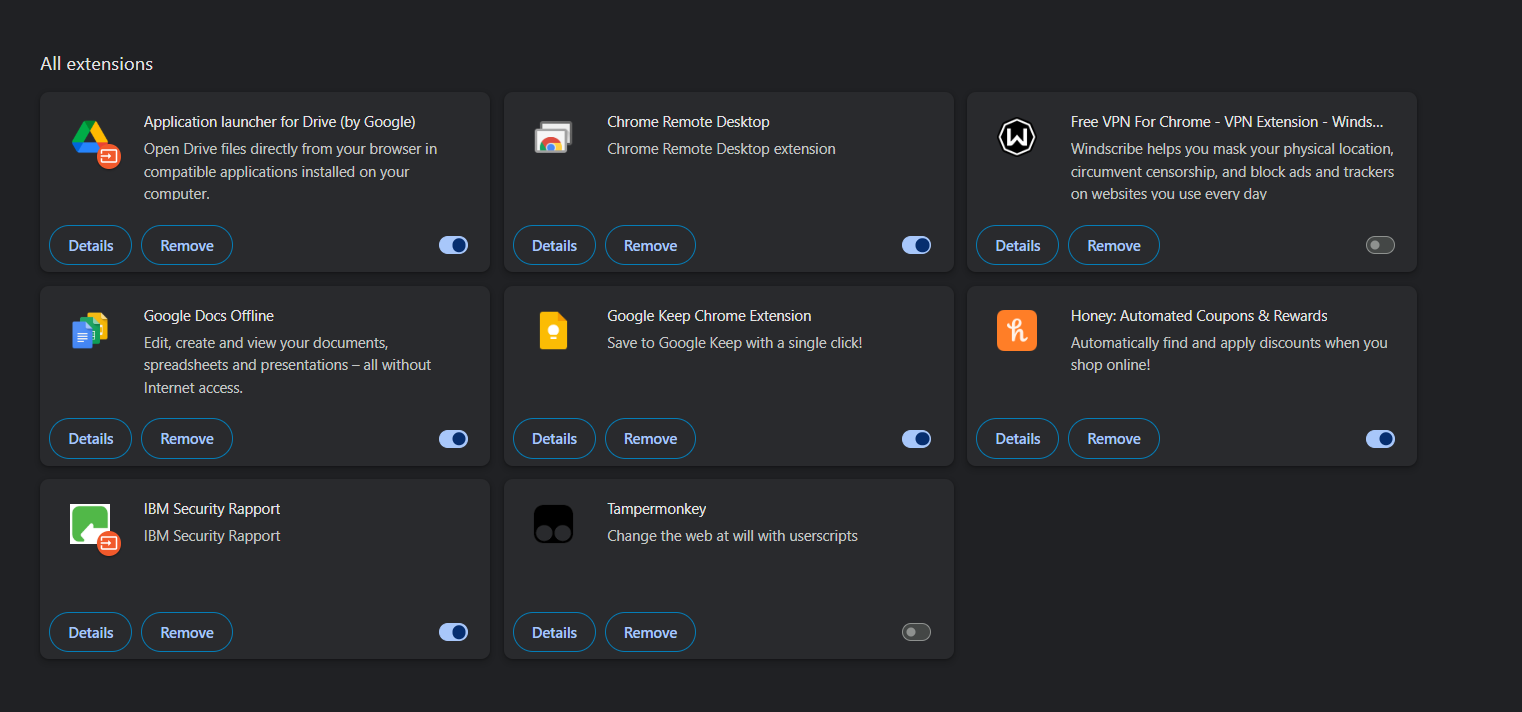Open Details for Free VPN Windscribe
Viewport: 1522px width, 712px height.
(1018, 245)
